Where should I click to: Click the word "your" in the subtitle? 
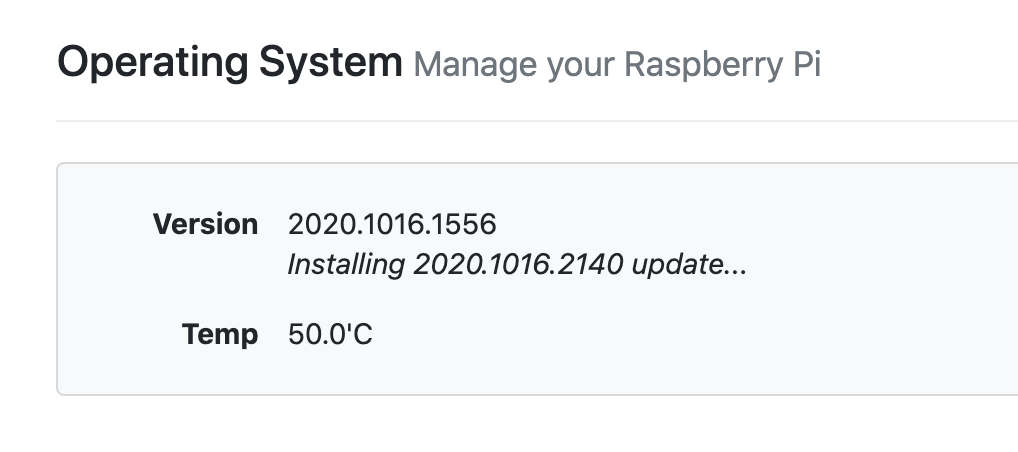pyautogui.click(x=582, y=65)
